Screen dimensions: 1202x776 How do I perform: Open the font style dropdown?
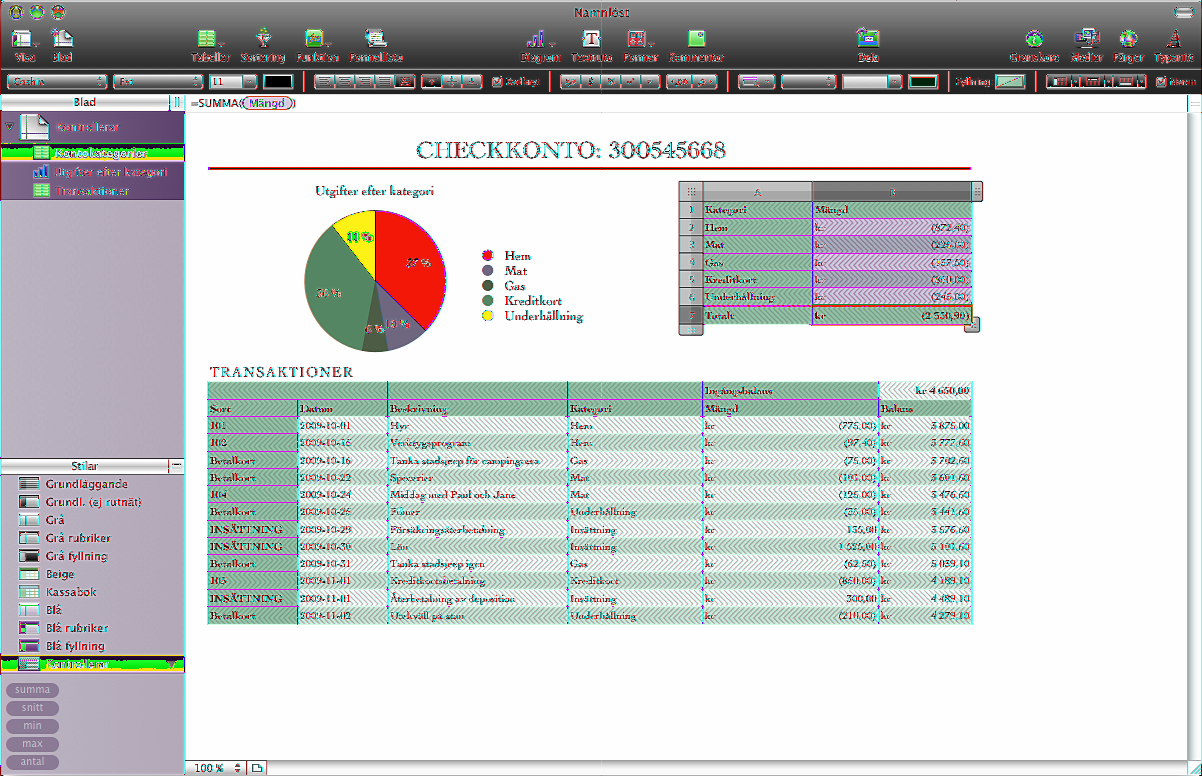pos(158,81)
